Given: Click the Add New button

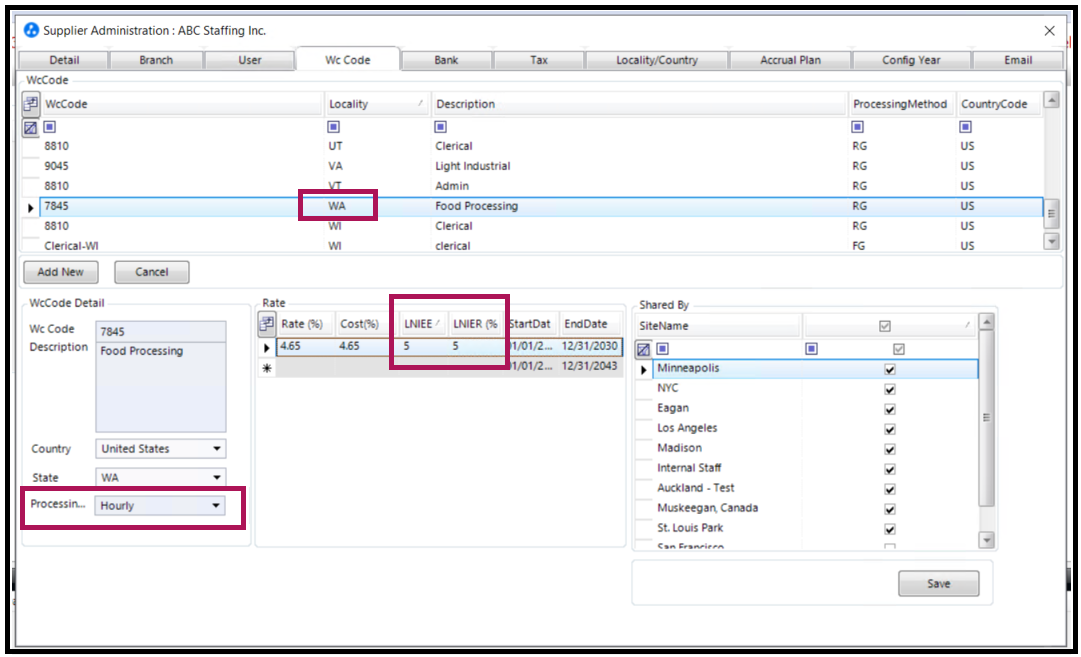Looking at the screenshot, I should coord(61,272).
